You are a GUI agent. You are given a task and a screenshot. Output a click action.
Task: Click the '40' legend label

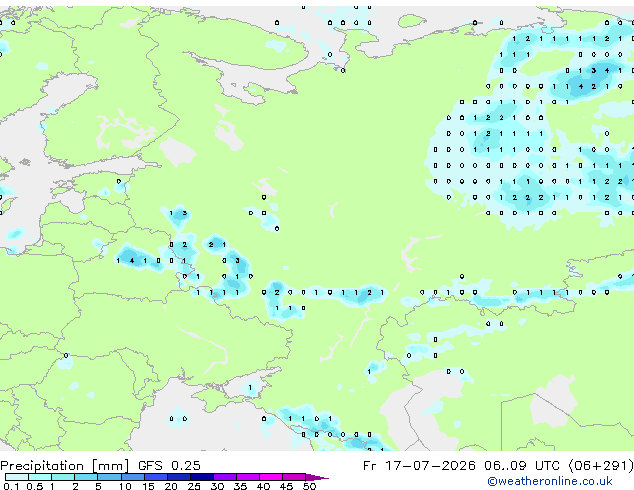[x=264, y=486]
